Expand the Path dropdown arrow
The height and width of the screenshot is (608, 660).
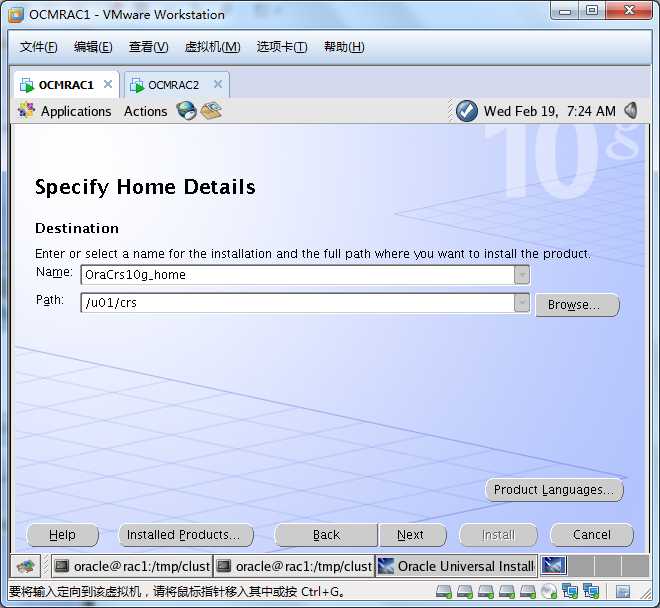(x=522, y=303)
